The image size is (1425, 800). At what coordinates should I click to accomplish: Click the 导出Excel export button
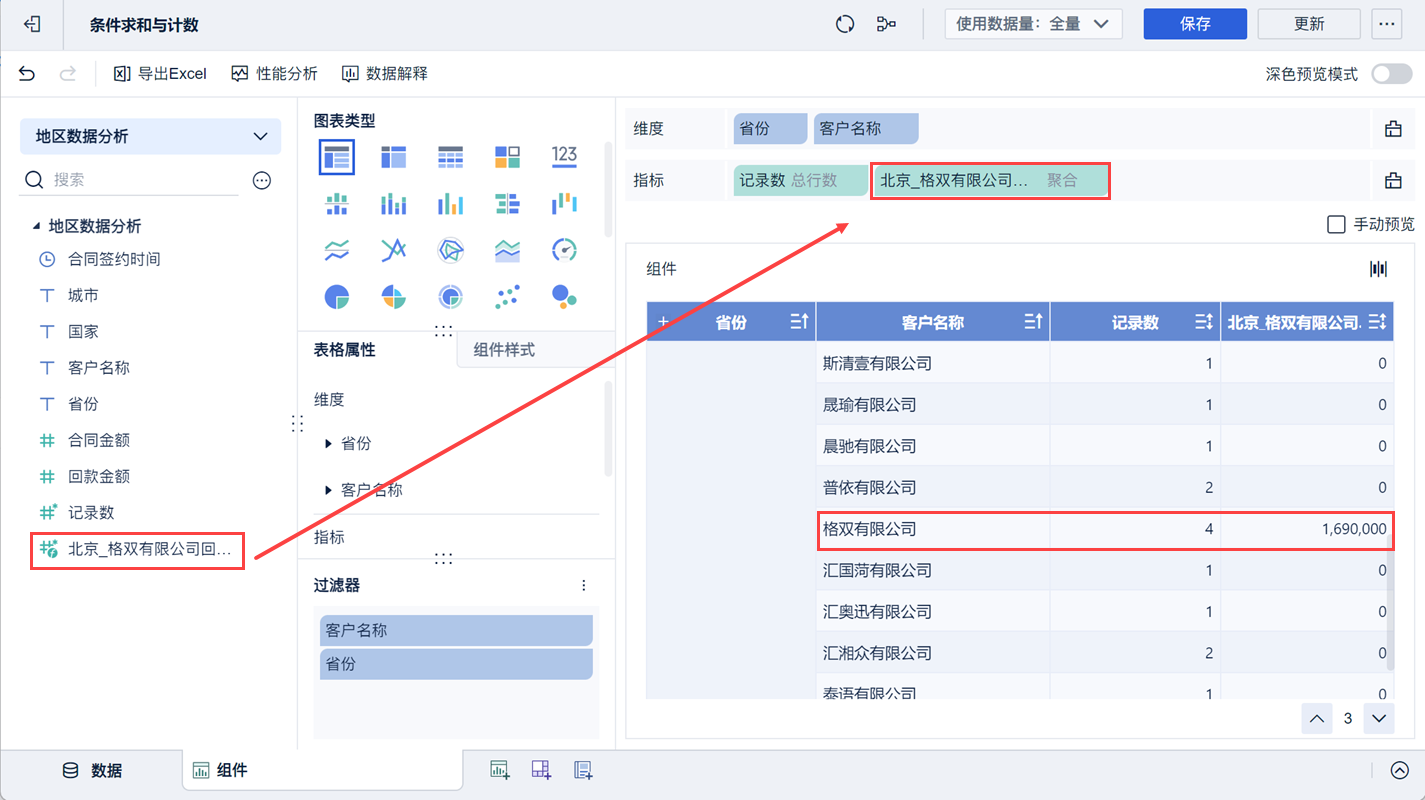pos(160,73)
